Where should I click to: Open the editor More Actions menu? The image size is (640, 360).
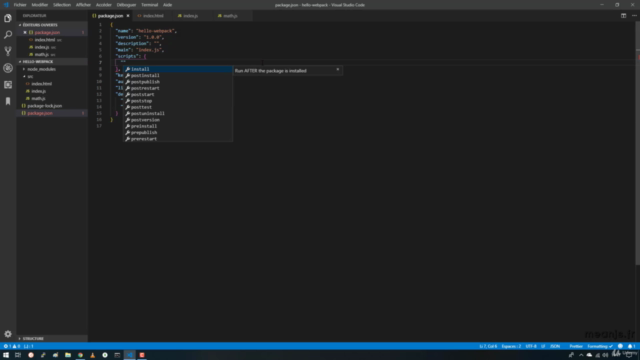[634, 16]
